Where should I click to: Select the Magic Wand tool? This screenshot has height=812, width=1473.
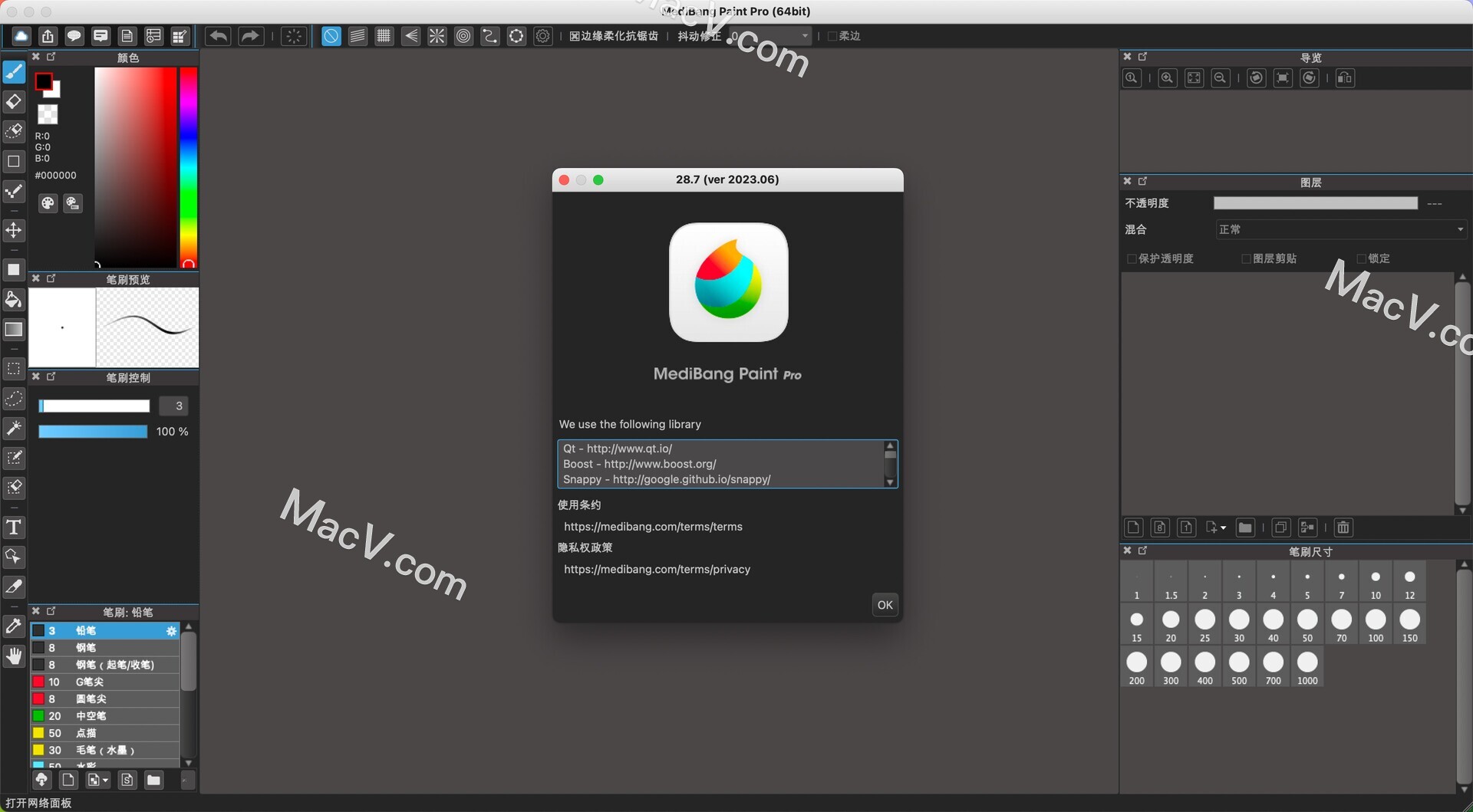click(14, 429)
